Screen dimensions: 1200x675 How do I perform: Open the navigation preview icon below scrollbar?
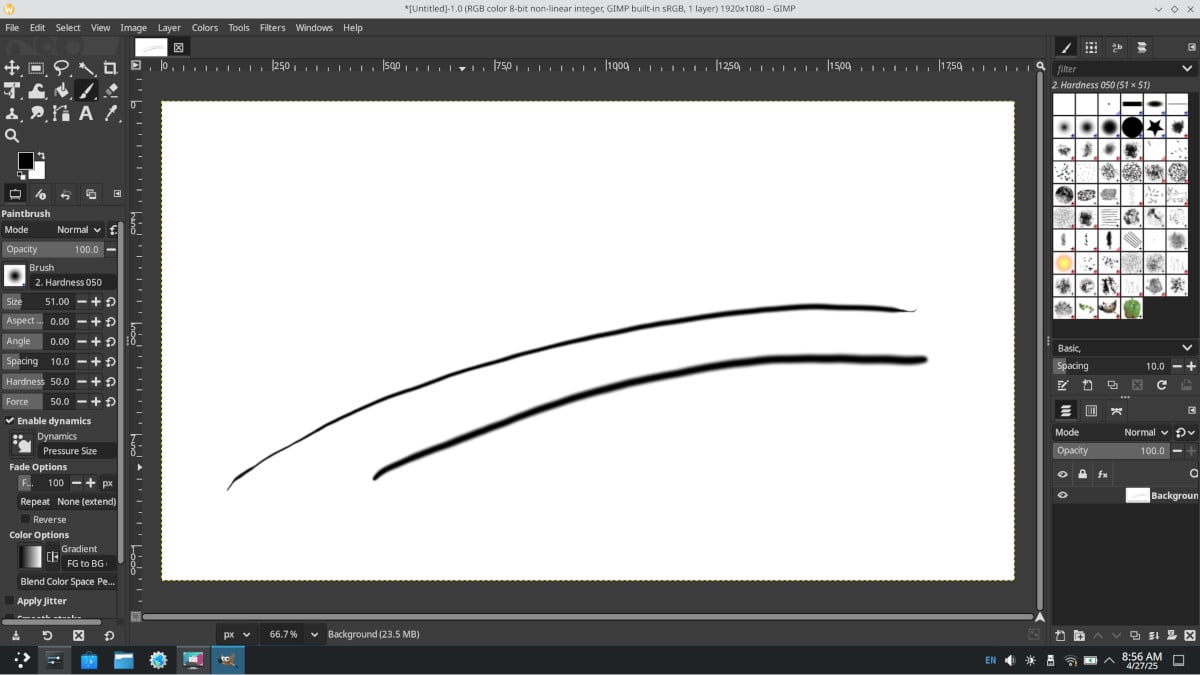tap(1040, 617)
